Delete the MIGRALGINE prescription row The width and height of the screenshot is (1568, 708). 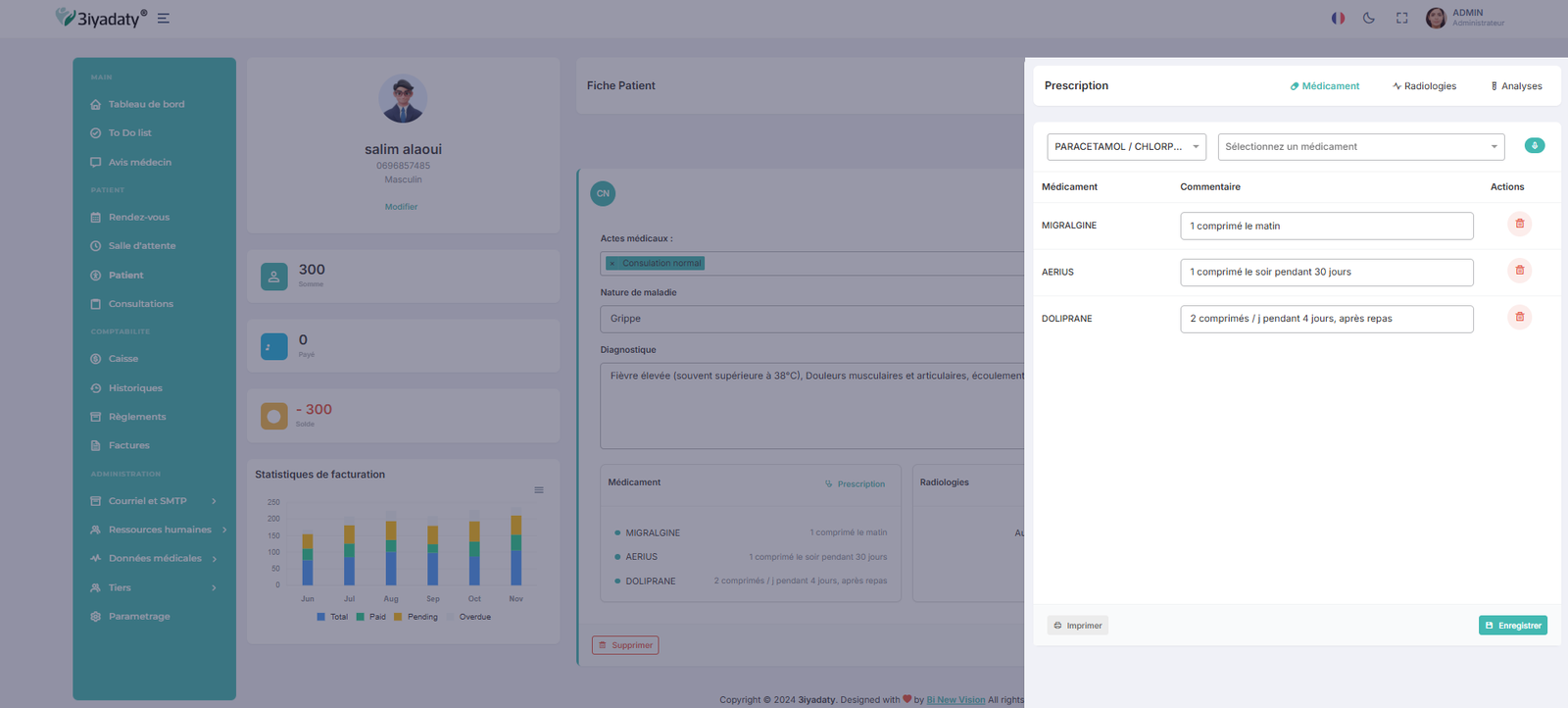[1519, 225]
